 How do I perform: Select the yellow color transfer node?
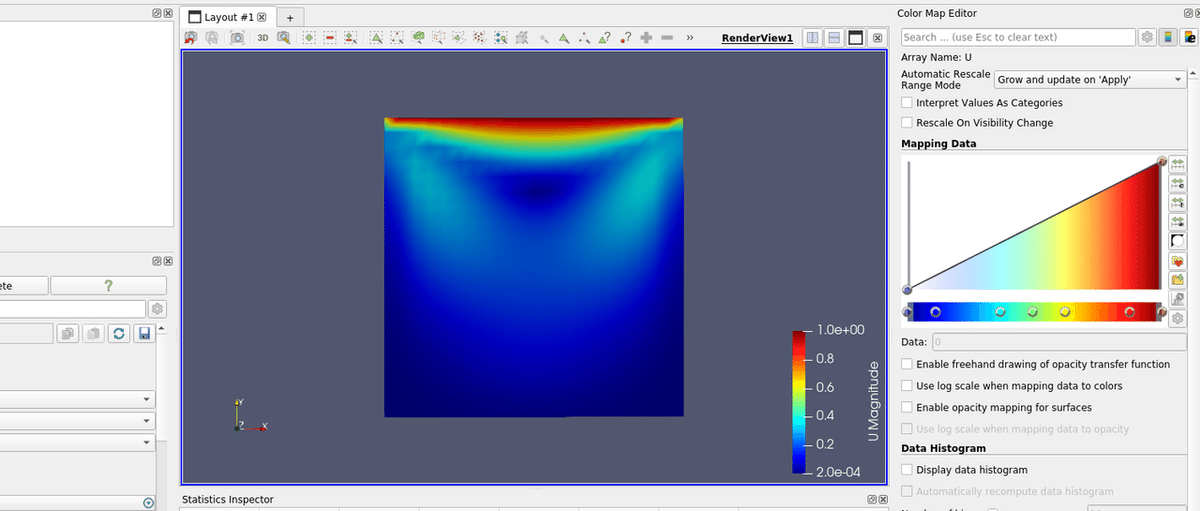(x=1064, y=312)
